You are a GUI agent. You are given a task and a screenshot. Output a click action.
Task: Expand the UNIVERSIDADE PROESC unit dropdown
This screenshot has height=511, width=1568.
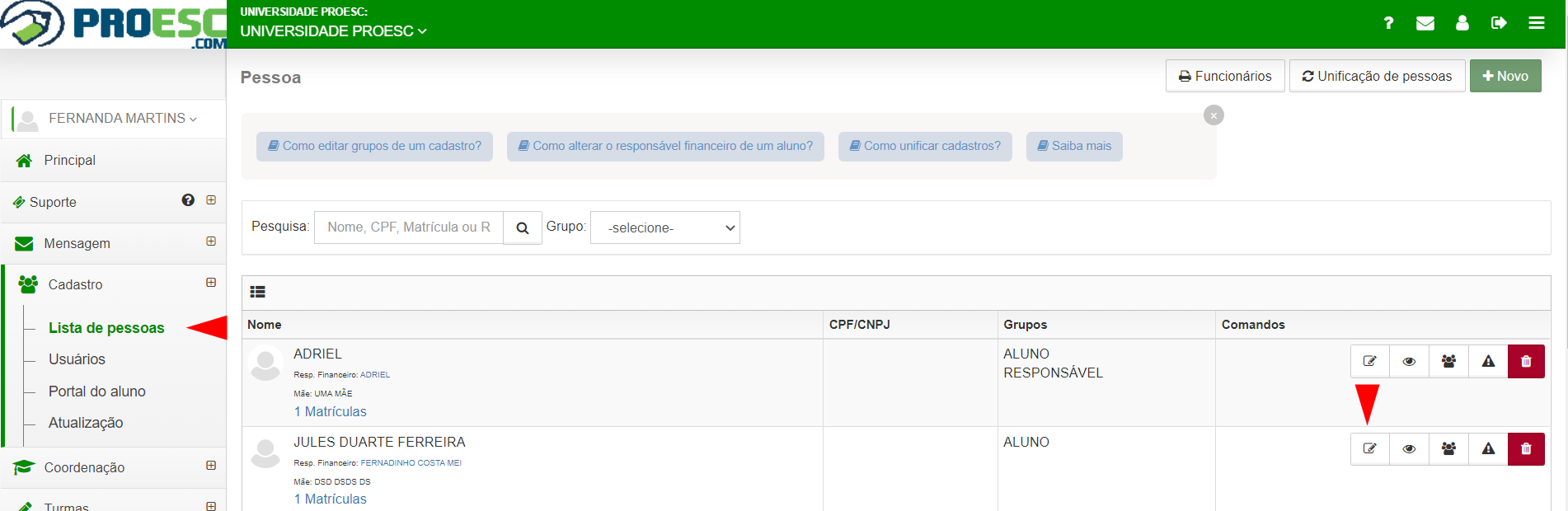333,31
